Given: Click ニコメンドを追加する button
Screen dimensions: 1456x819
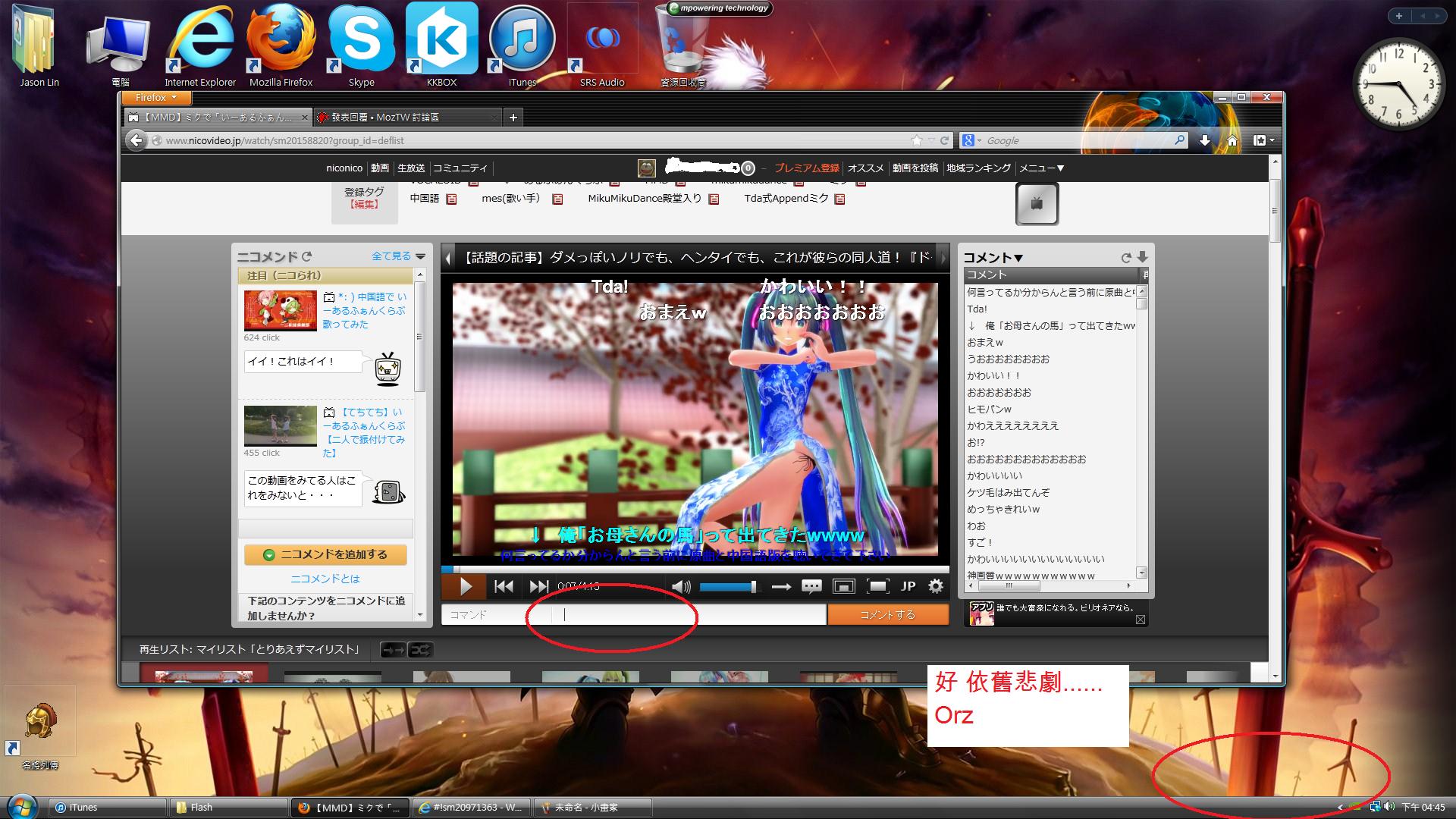Looking at the screenshot, I should tap(325, 555).
